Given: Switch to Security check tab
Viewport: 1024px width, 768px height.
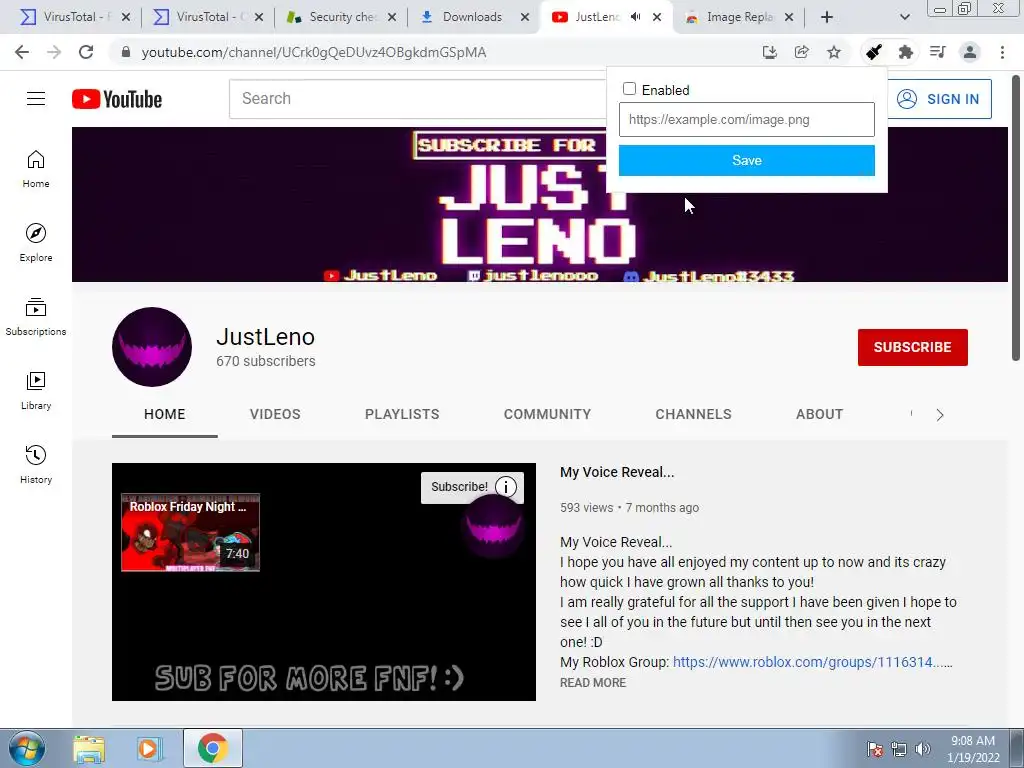Looking at the screenshot, I should 341,17.
